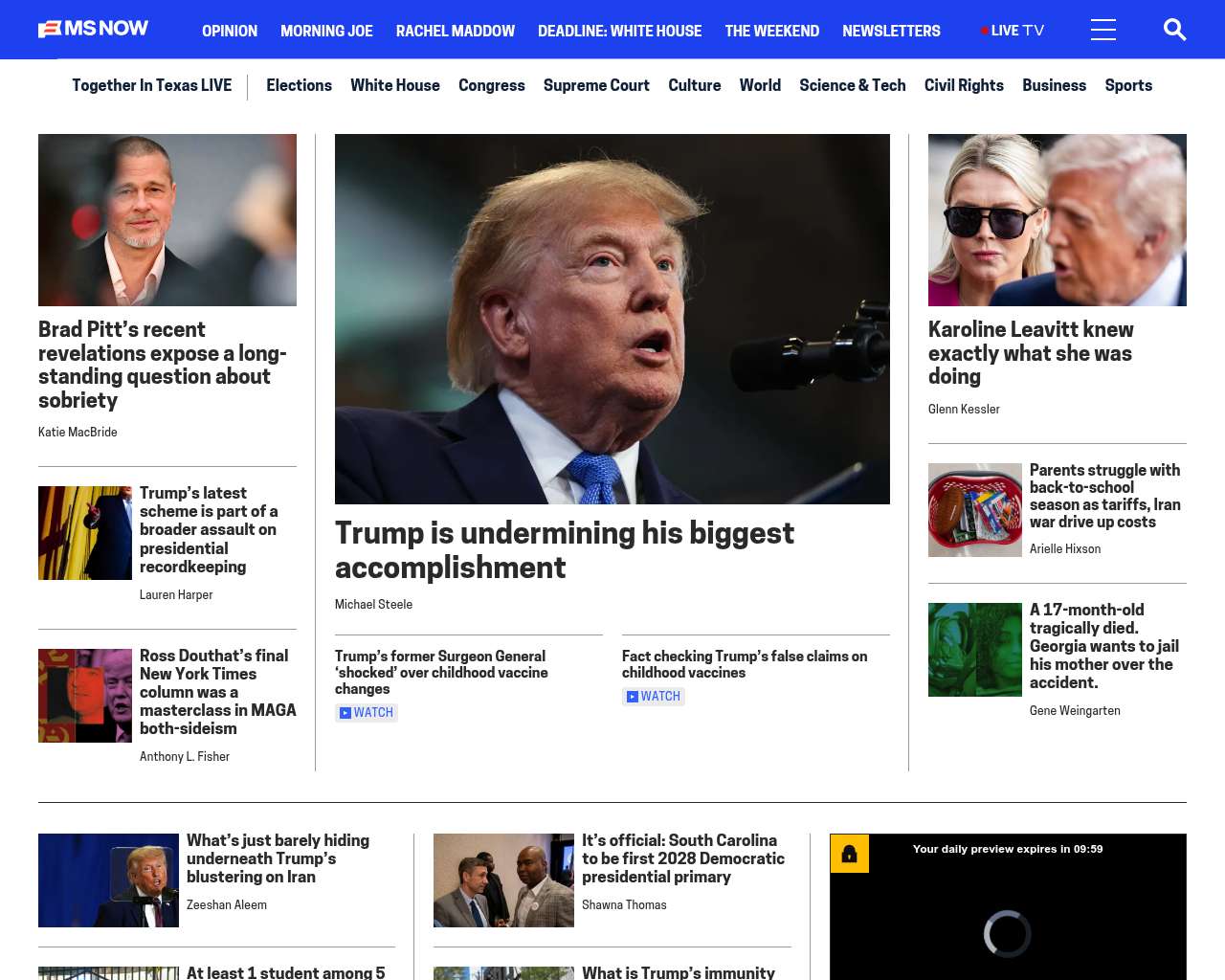Click the lock icon on video preview
Image resolution: width=1225 pixels, height=980 pixels.
click(849, 854)
